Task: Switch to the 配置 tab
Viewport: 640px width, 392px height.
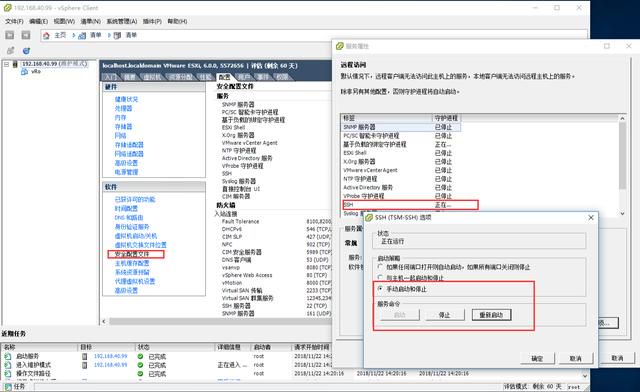Action: click(x=224, y=77)
